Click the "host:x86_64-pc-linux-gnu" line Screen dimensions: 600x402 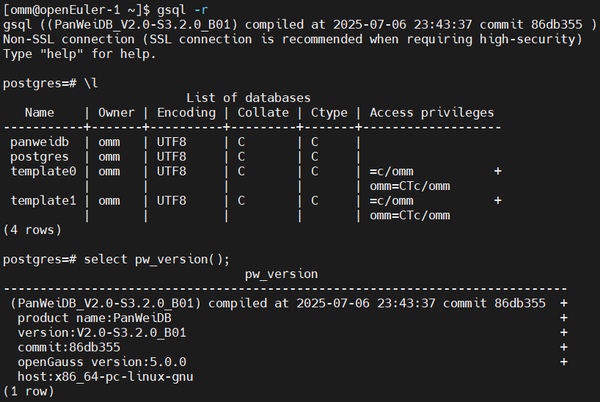pos(105,376)
